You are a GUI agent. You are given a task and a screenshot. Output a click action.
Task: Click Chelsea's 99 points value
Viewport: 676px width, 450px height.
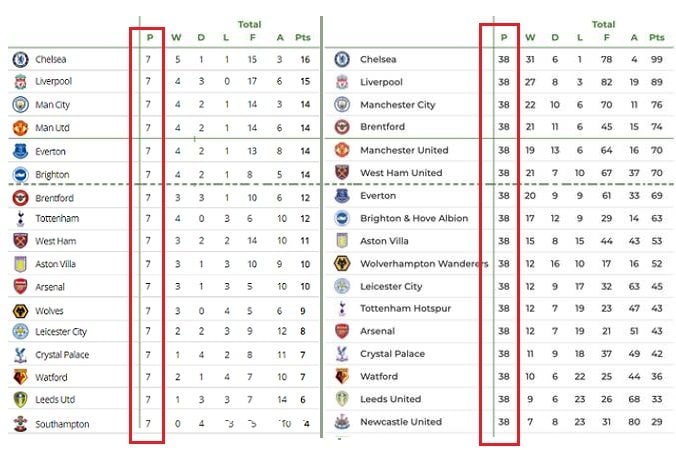[x=657, y=59]
